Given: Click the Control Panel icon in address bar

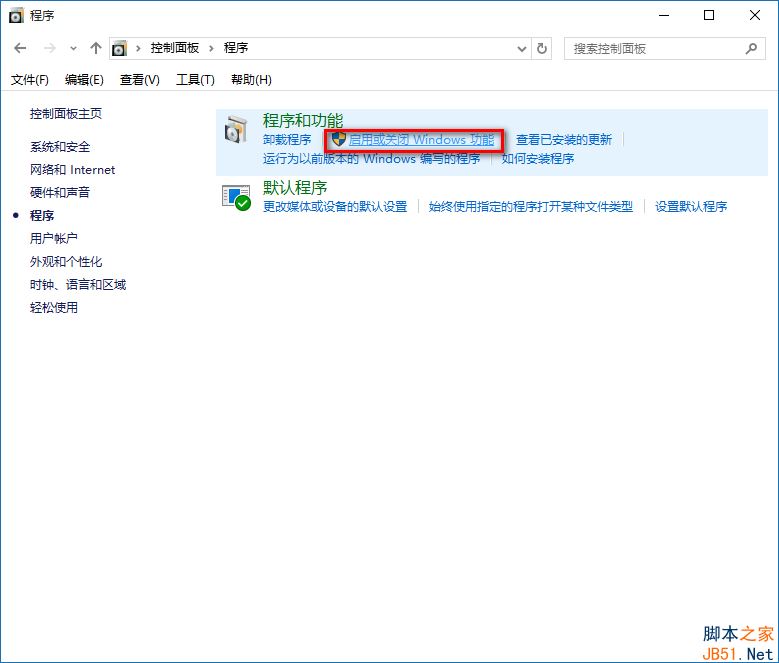Looking at the screenshot, I should pos(120,48).
